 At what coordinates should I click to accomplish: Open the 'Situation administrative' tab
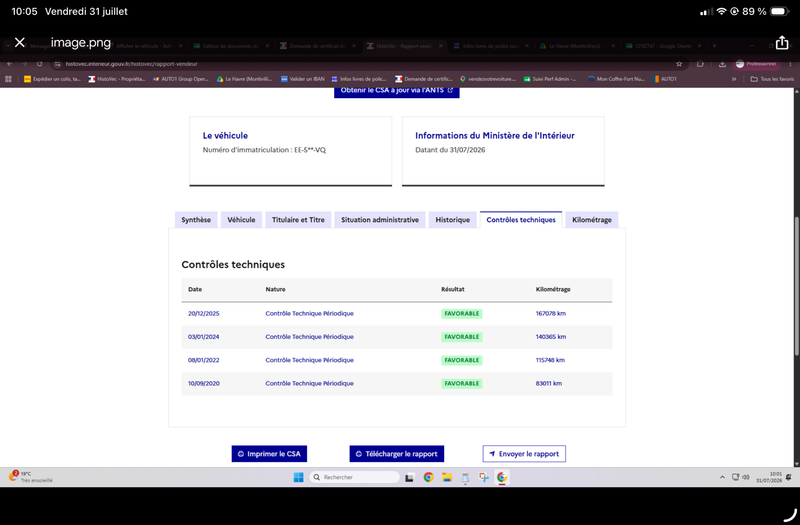tap(380, 220)
